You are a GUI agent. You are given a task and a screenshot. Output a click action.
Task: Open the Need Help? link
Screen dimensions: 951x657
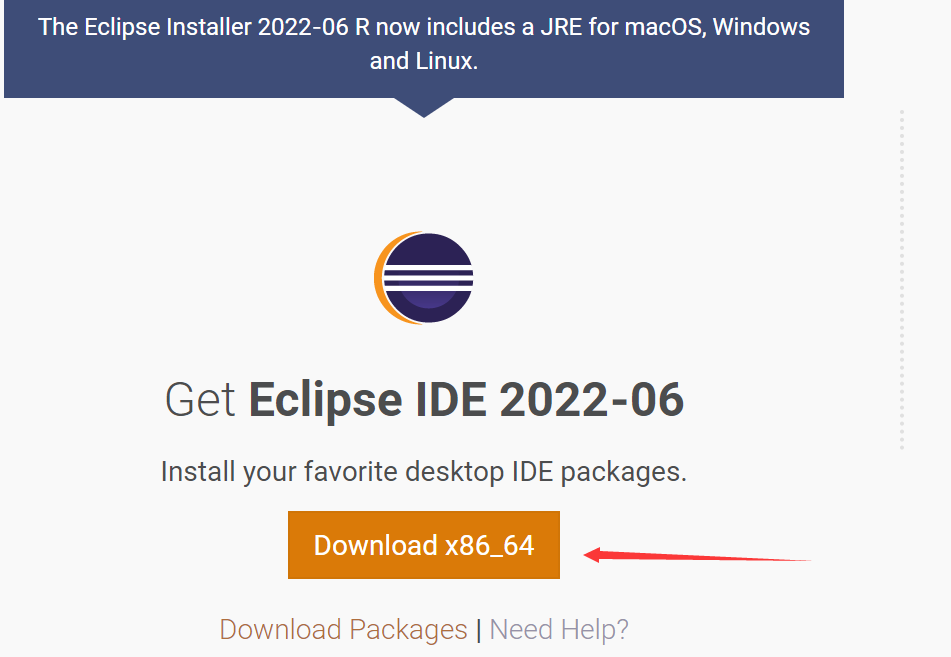558,630
